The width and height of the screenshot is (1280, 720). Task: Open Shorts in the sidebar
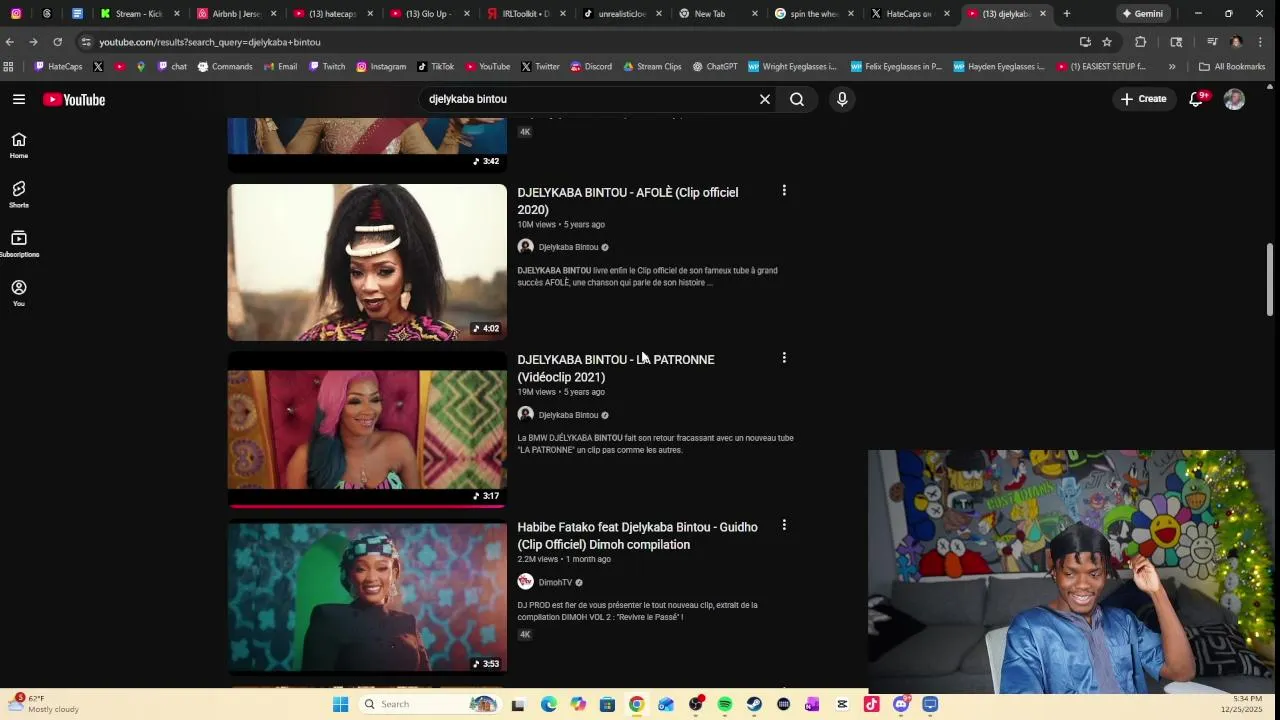click(19, 195)
